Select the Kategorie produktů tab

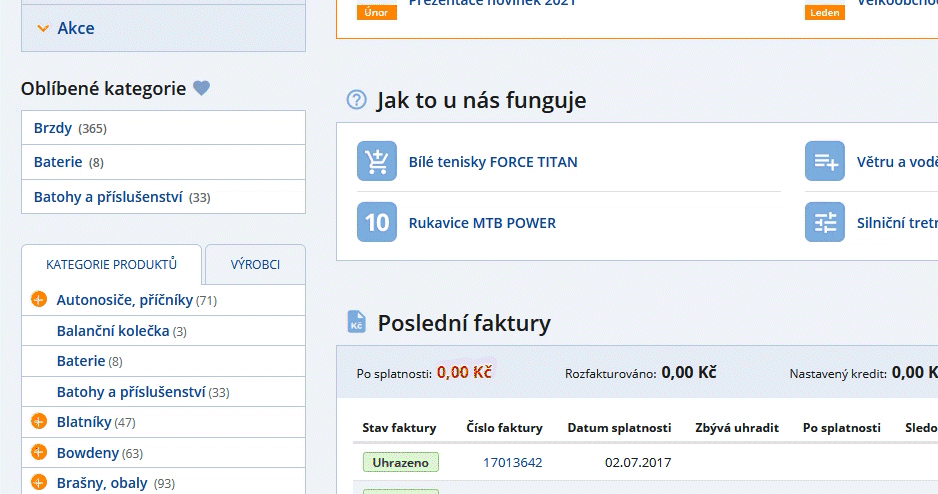tap(111, 265)
